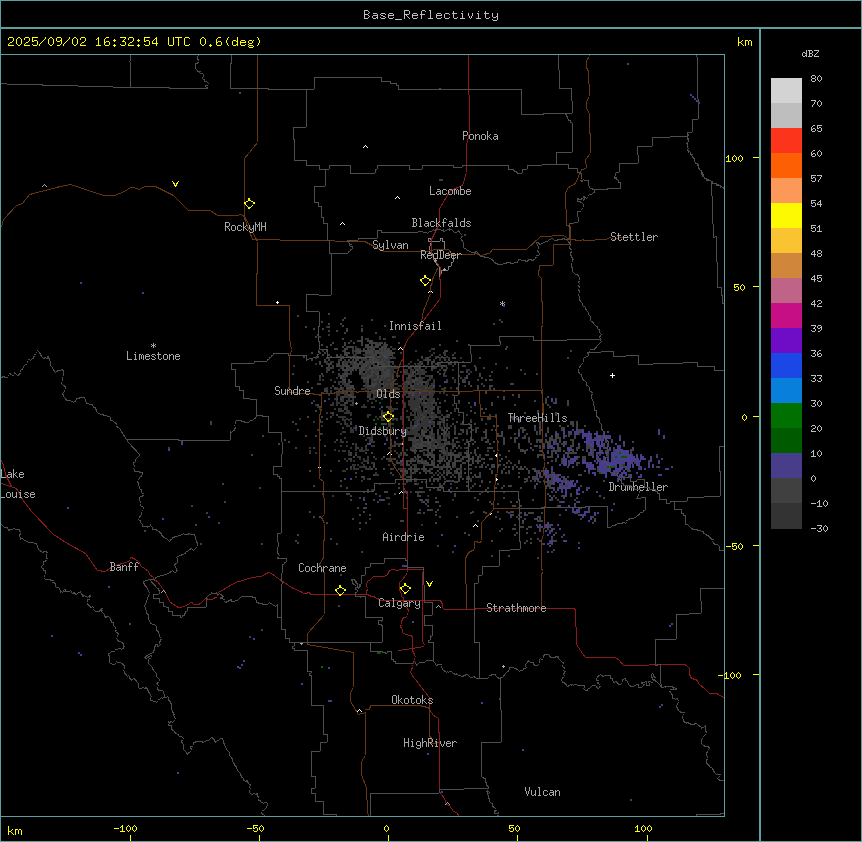Click the Innisfail city label

click(x=415, y=326)
